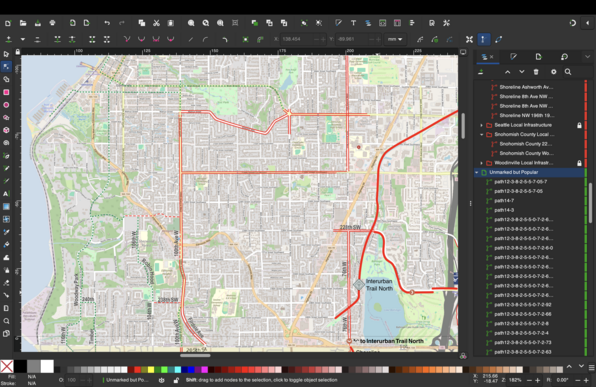Select the Selector arrow tool
The width and height of the screenshot is (596, 387).
pos(6,54)
